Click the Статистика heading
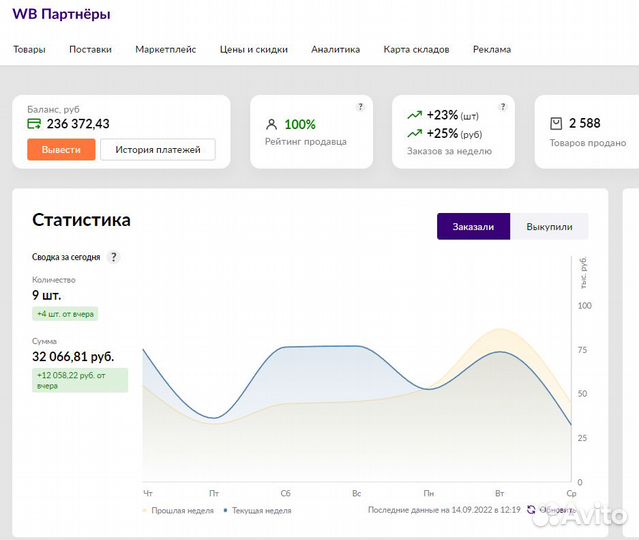This screenshot has width=639, height=540. pyautogui.click(x=82, y=220)
